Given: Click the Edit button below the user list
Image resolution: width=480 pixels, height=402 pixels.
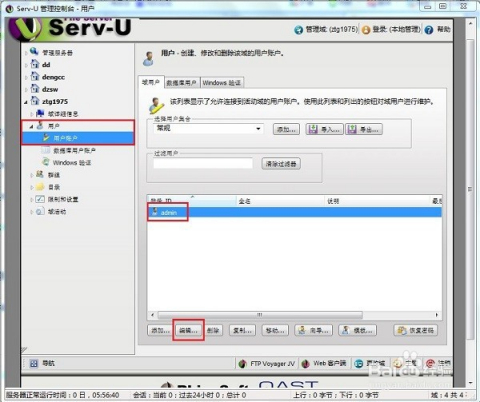Looking at the screenshot, I should 188,330.
